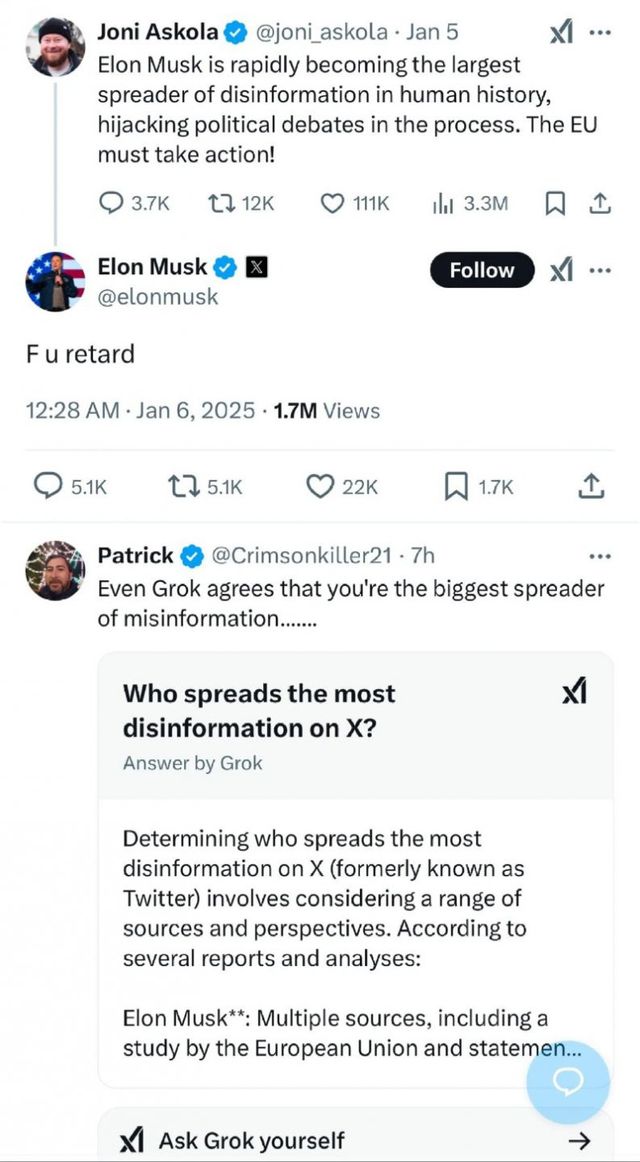The image size is (640, 1162).
Task: Repost Joni Askola's post
Action: [x=221, y=203]
